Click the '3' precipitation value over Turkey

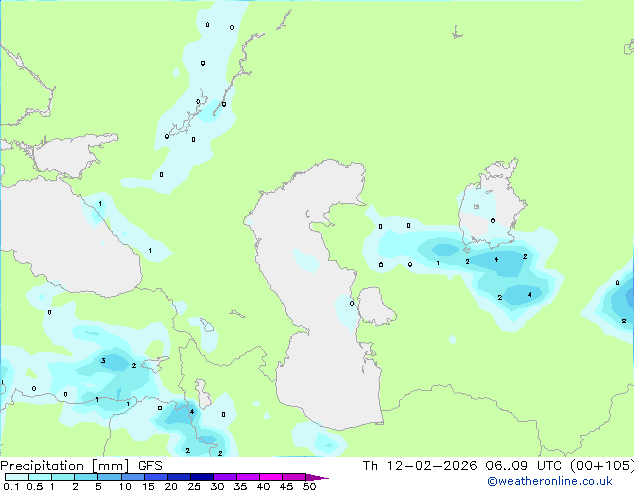(104, 361)
